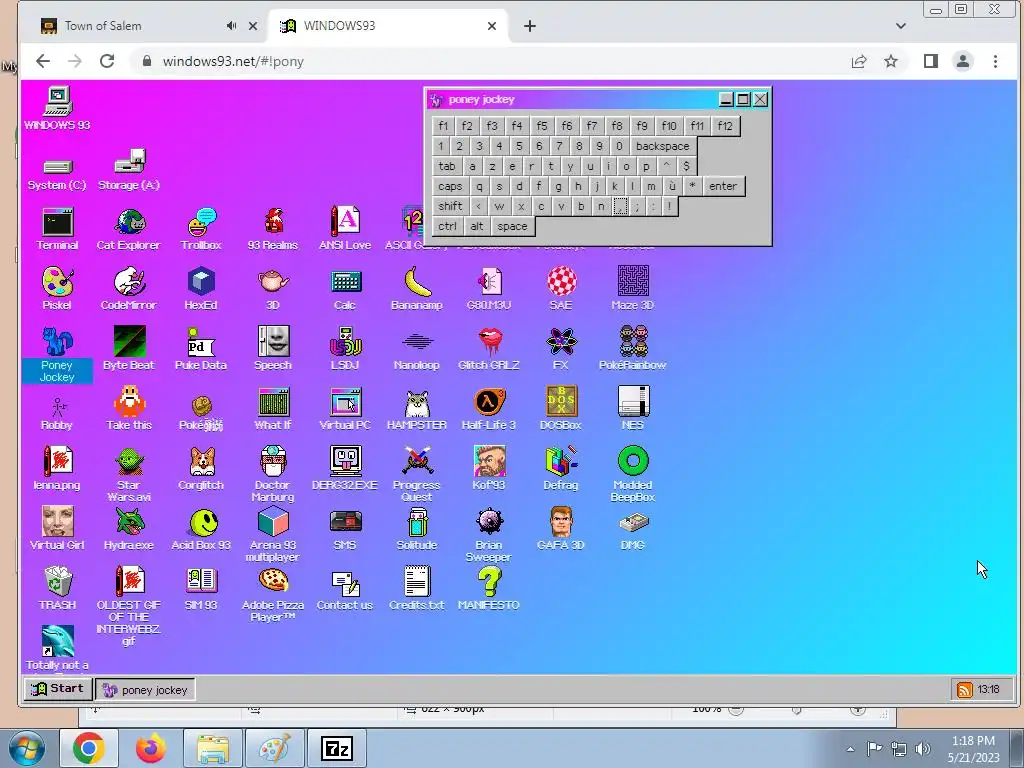Viewport: 1024px width, 768px height.
Task: Launch Nanoloop icon
Action: pyautogui.click(x=417, y=349)
